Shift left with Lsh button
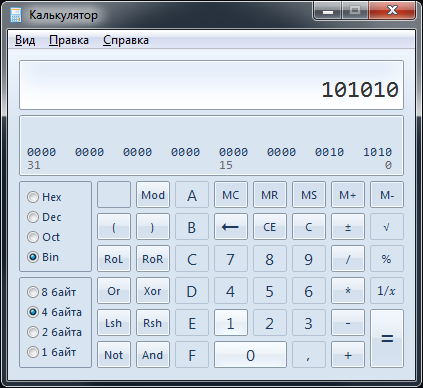423x388 pixels. tap(114, 323)
